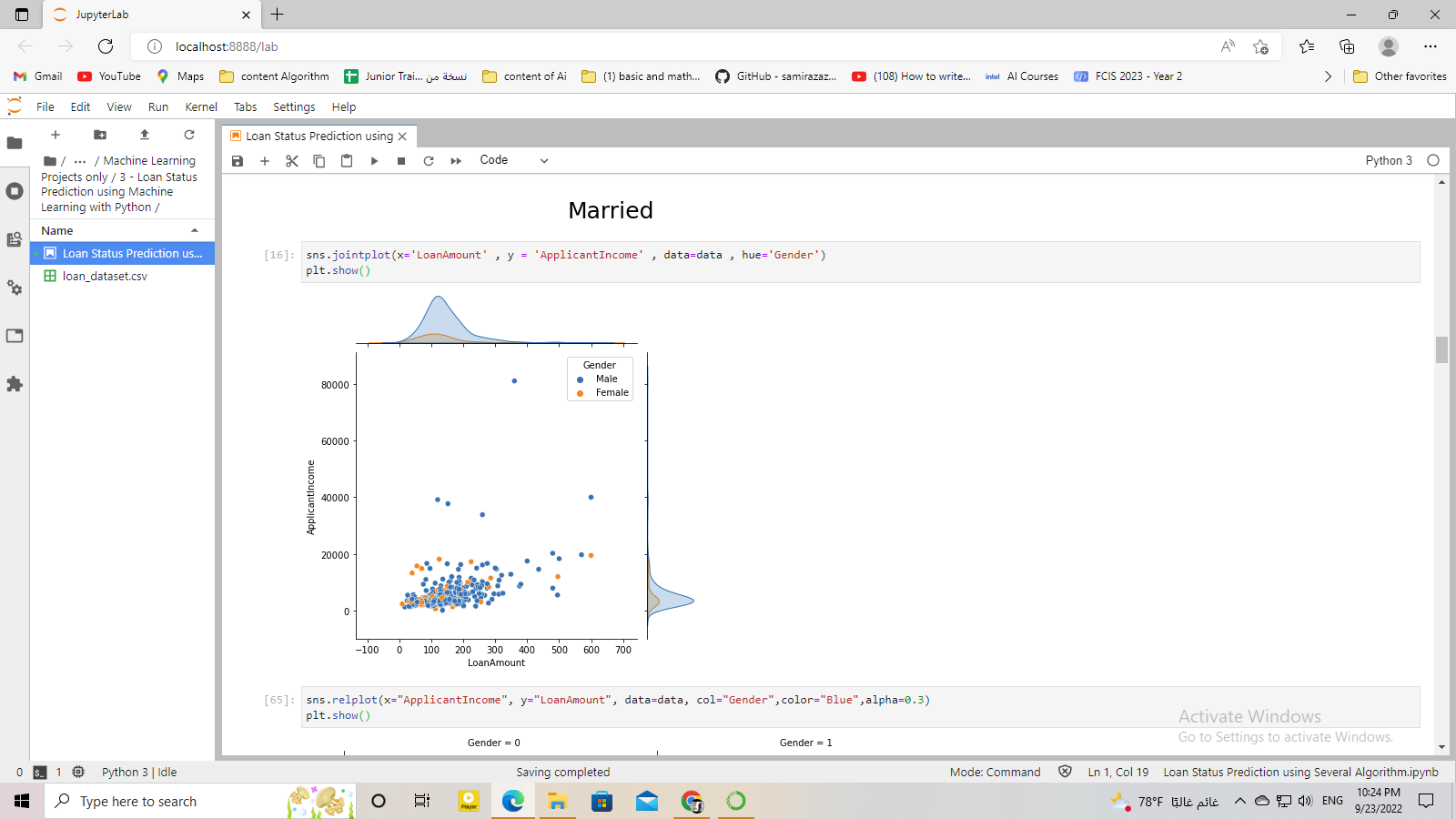Interrupt the kernel using the stop icon
This screenshot has width=1456, height=819.
coord(400,160)
